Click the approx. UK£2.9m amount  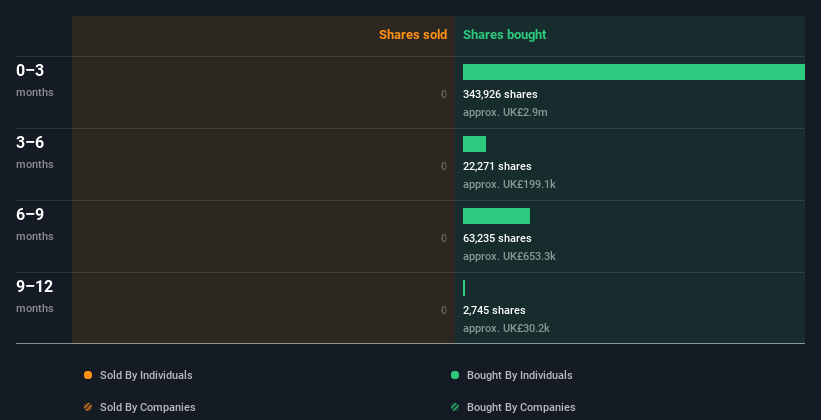505,112
